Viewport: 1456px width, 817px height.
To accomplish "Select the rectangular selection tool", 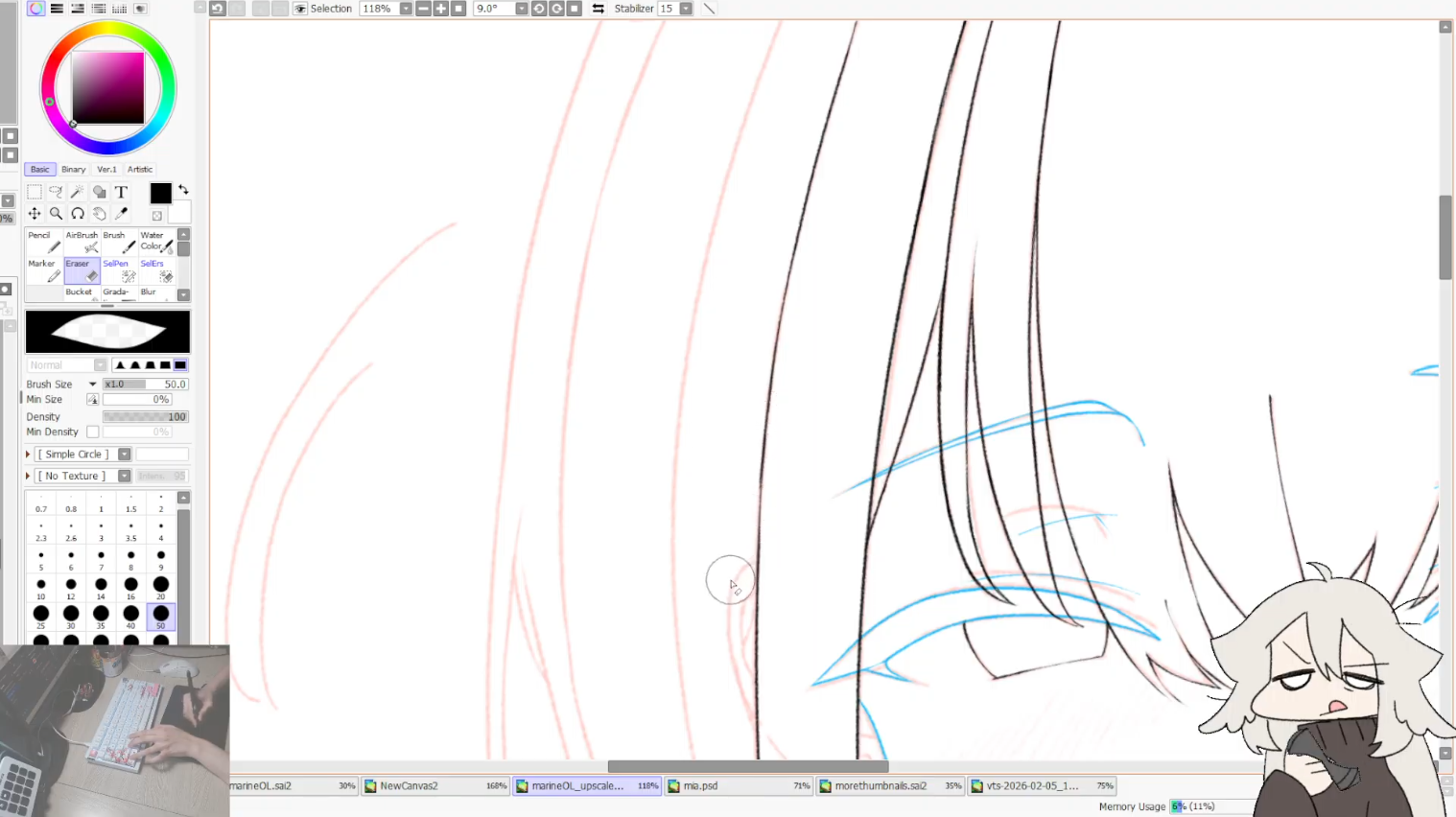I will click(35, 193).
